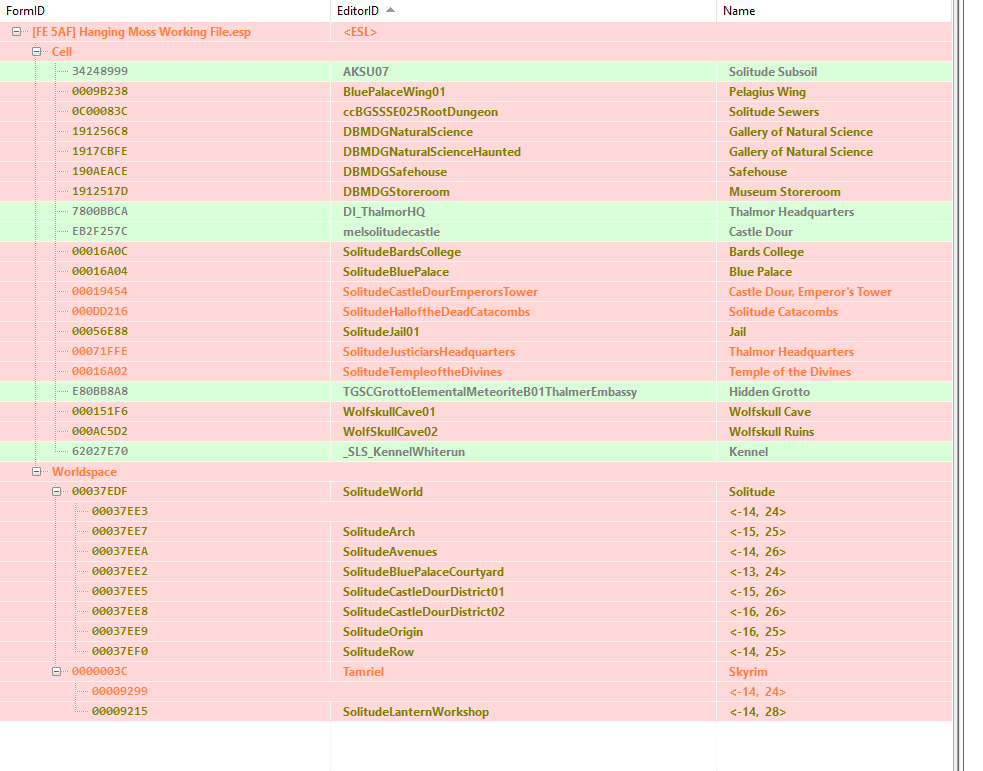
Task: Select the SolitudeCastleDourEmperorsTower record
Action: click(x=476, y=292)
